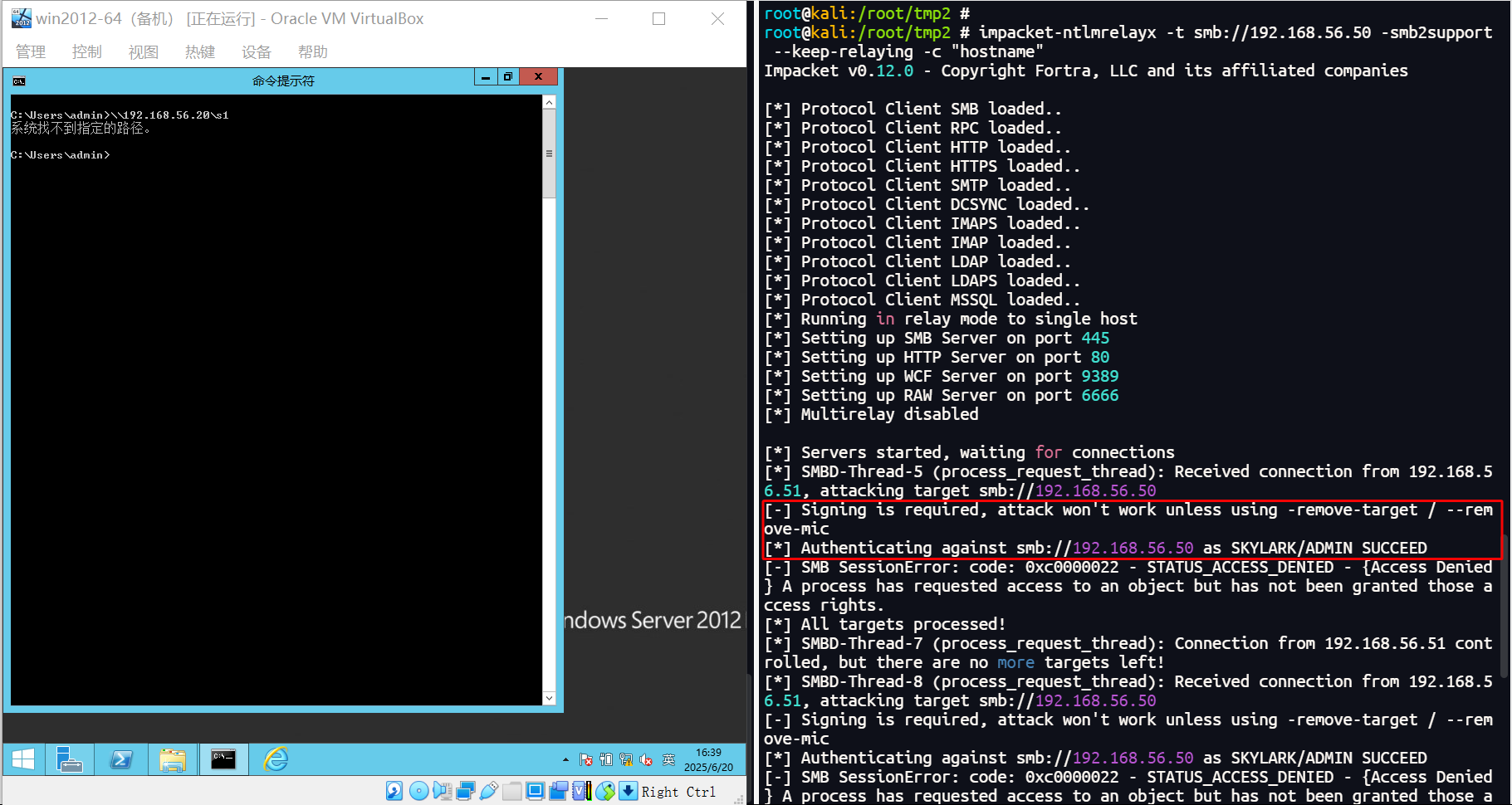Open File Explorer from the taskbar
This screenshot has width=1512, height=805.
pos(173,759)
